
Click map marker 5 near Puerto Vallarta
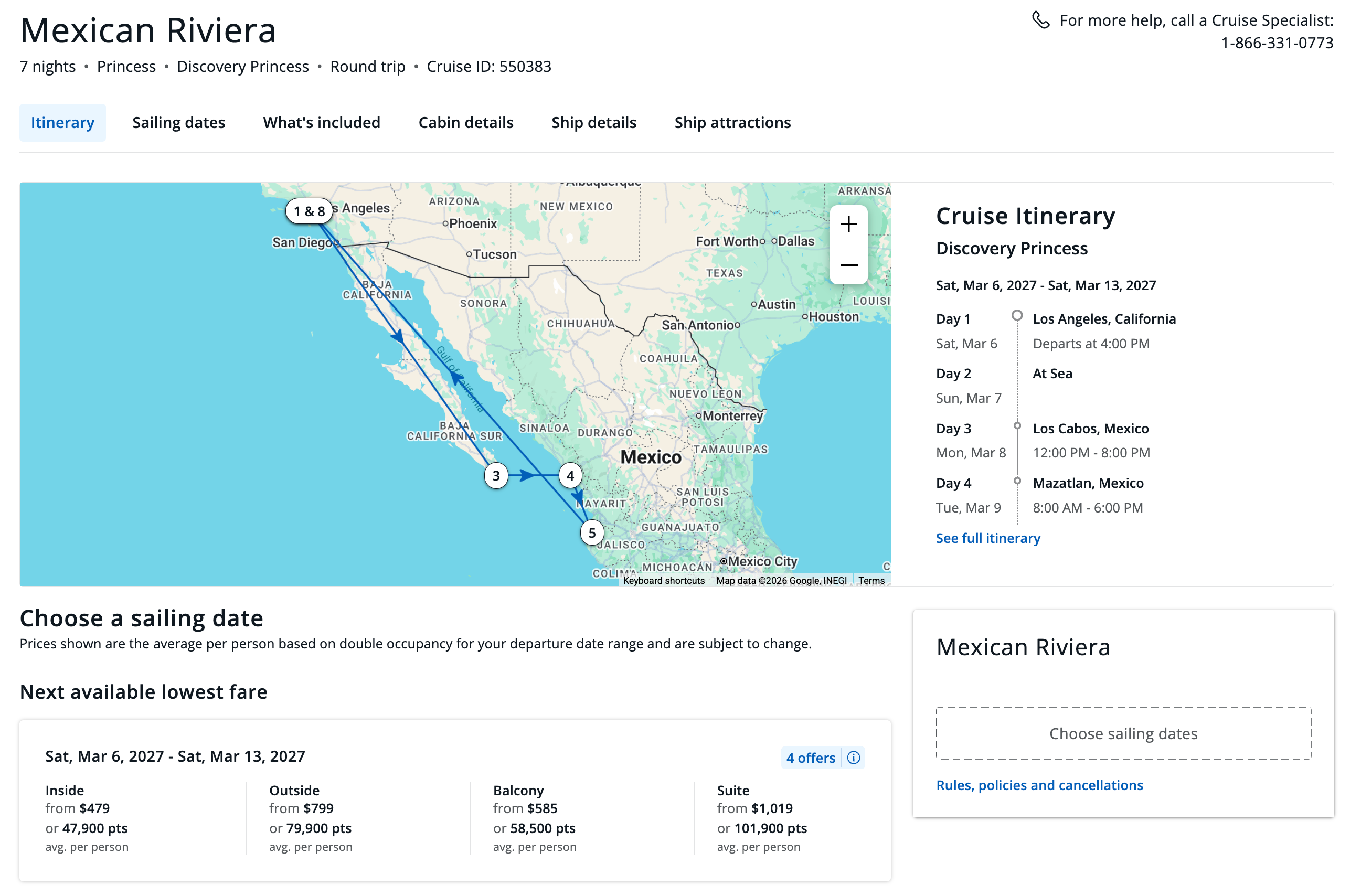point(592,532)
